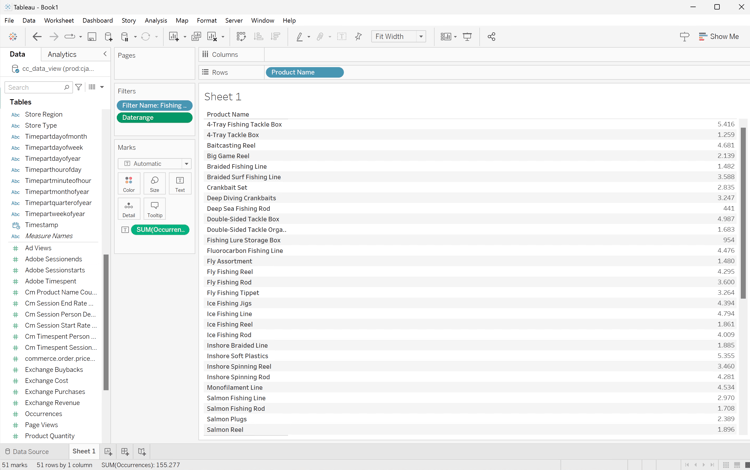Open dropdown arrow next to new worksheet icon
The width and height of the screenshot is (750, 470).
coord(185,37)
